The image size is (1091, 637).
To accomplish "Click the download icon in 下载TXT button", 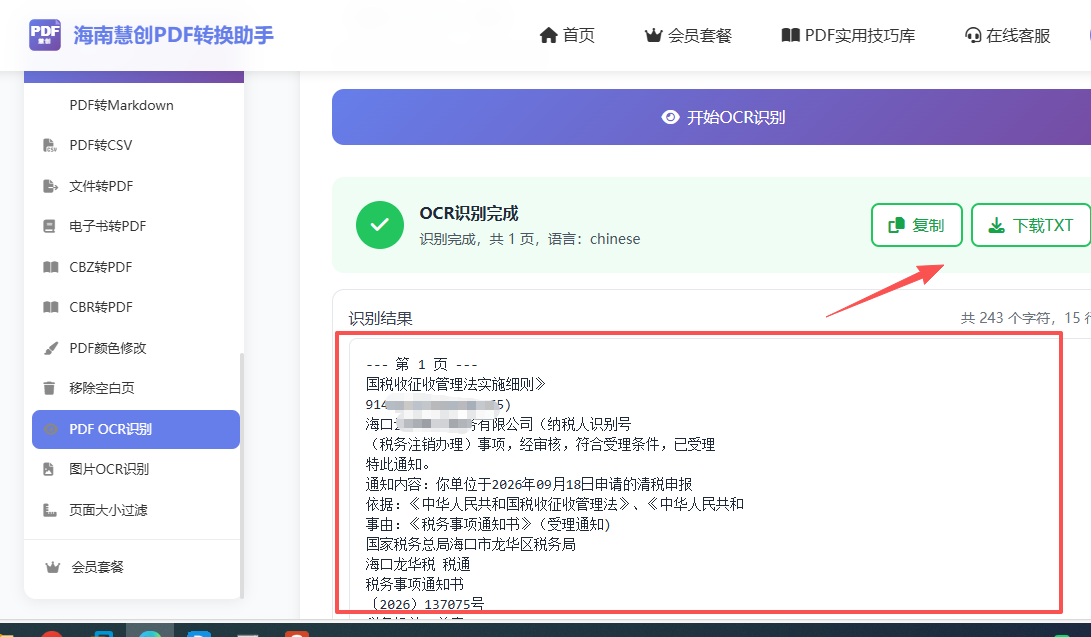I will pyautogui.click(x=997, y=225).
